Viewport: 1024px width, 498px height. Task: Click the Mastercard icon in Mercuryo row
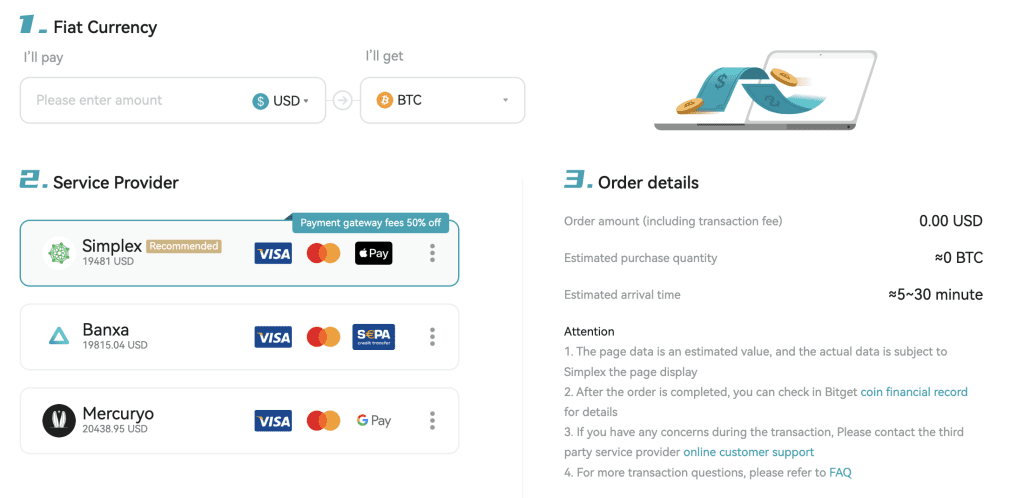coord(324,421)
